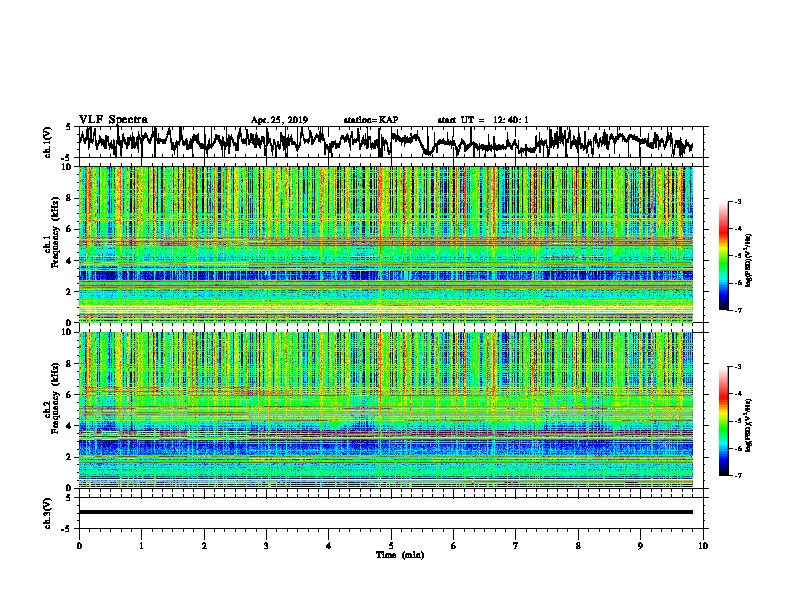Viewport: 792px width, 612px height.
Task: Click the ch.1 frequency axis "10" tick label
Action: point(68,167)
